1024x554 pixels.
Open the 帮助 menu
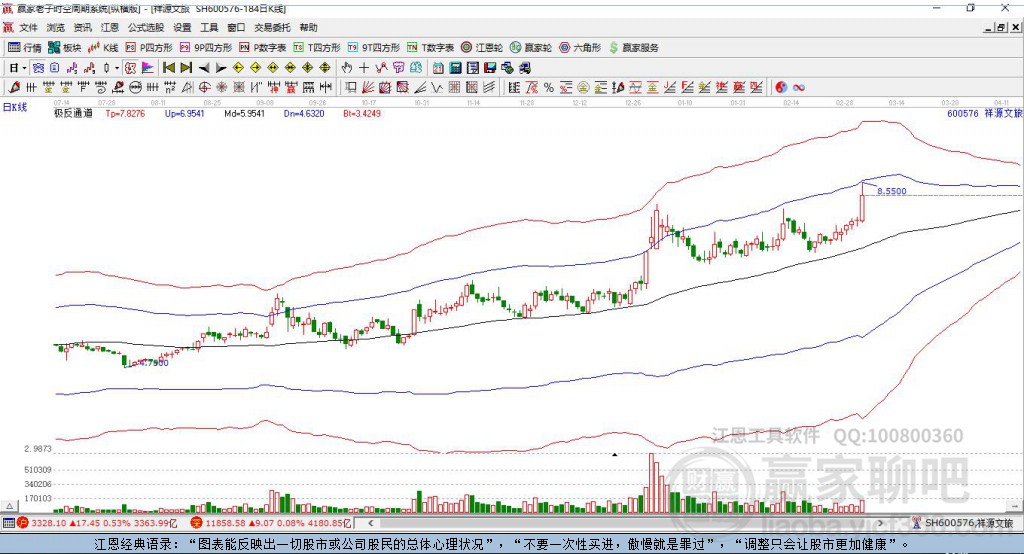tap(308, 27)
